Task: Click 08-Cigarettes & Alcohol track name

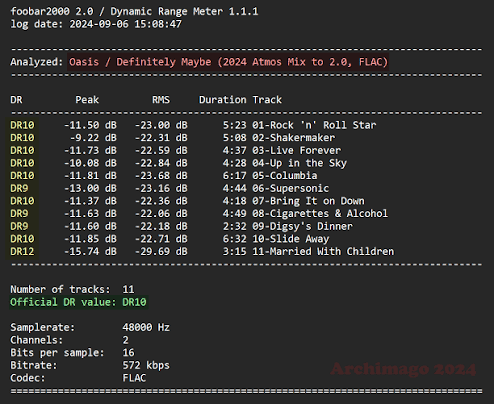Action: tap(320, 214)
